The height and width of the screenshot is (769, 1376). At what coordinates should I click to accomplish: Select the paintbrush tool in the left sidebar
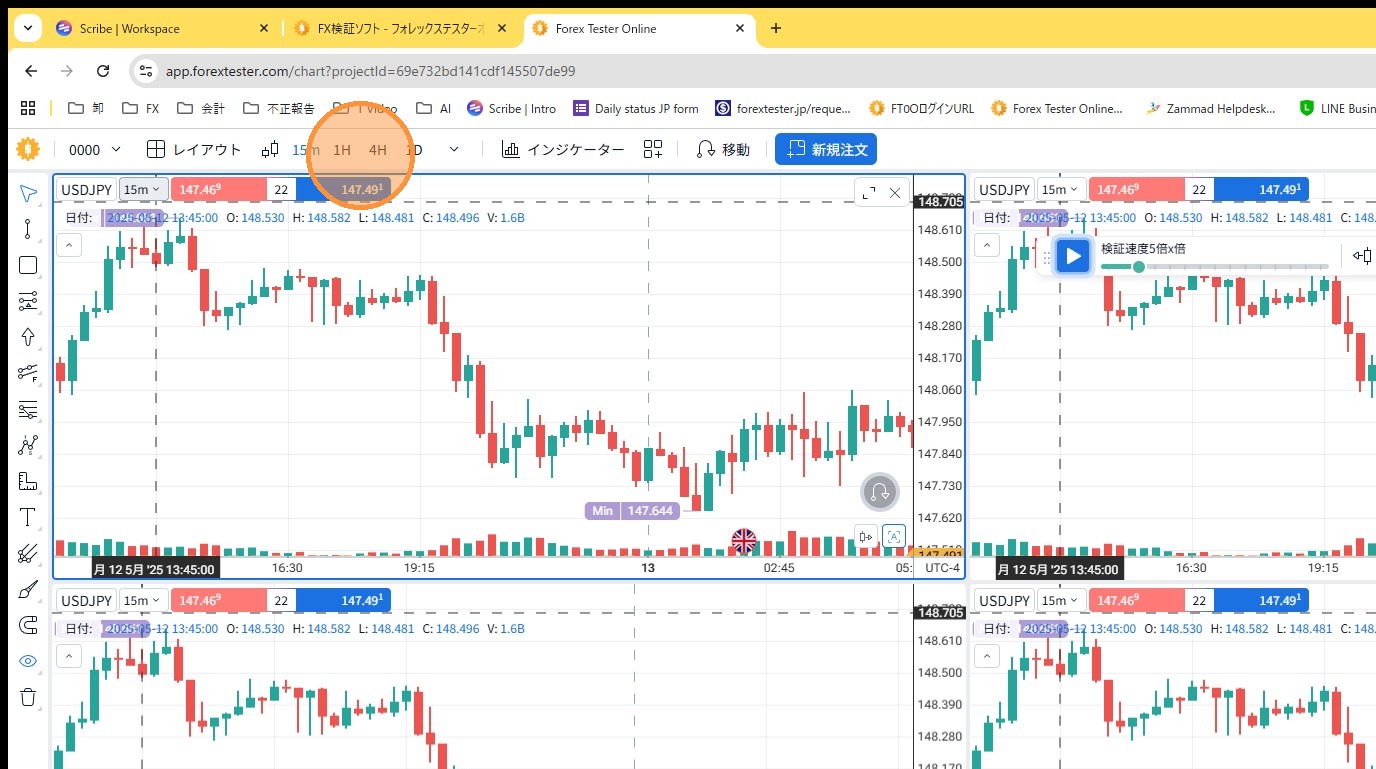pyautogui.click(x=28, y=589)
